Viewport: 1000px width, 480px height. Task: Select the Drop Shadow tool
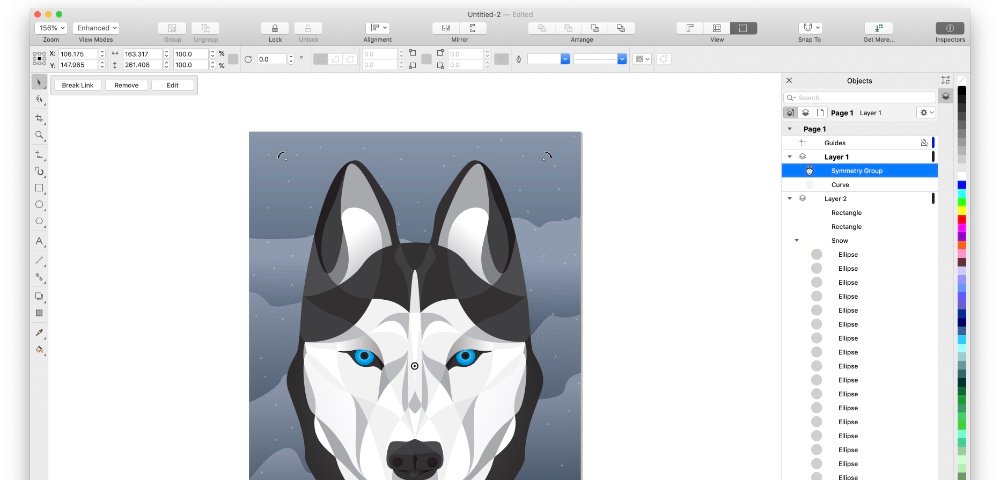click(x=40, y=296)
